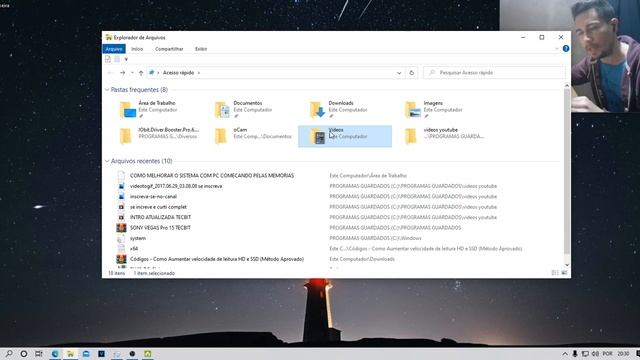Click the New folder quick access icon
The image size is (640, 360).
coord(117,59)
